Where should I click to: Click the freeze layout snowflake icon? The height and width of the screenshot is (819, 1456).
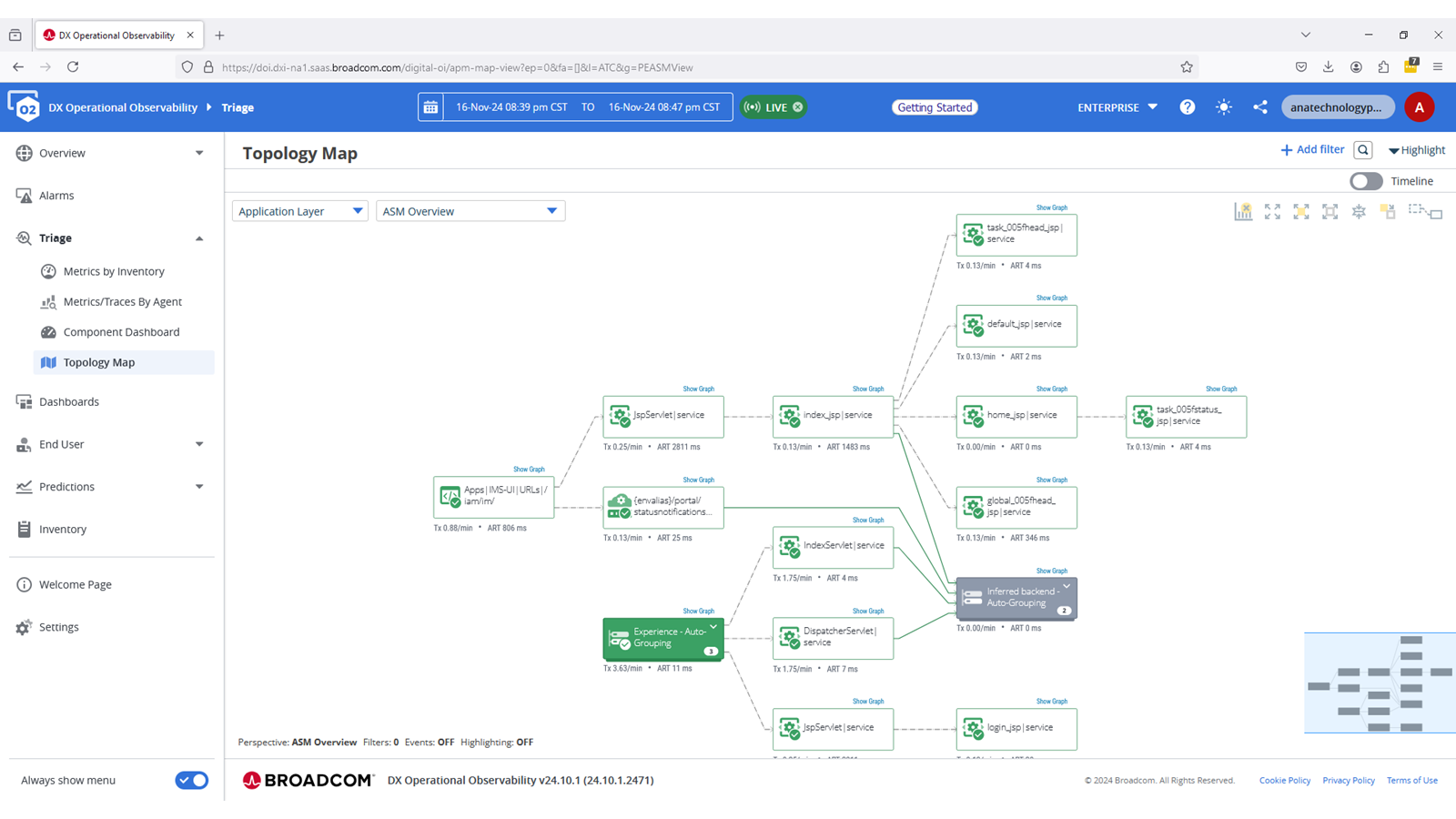[x=1359, y=212]
